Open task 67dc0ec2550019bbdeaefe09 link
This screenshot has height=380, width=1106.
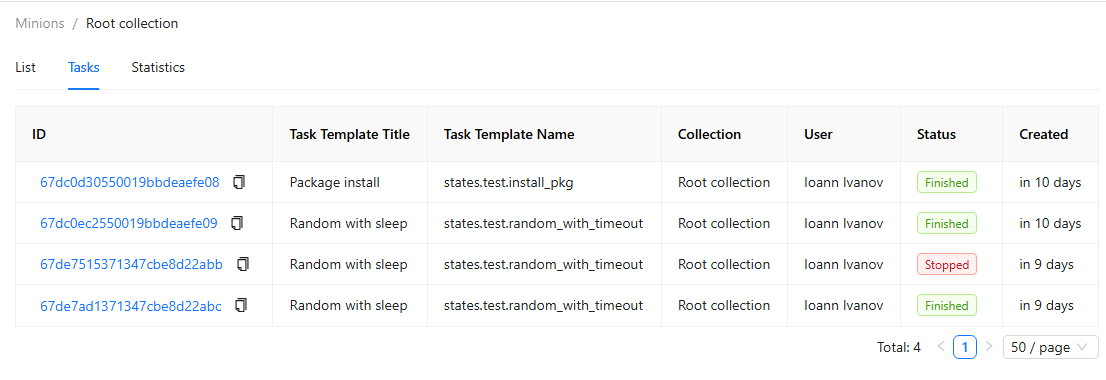pyautogui.click(x=129, y=223)
